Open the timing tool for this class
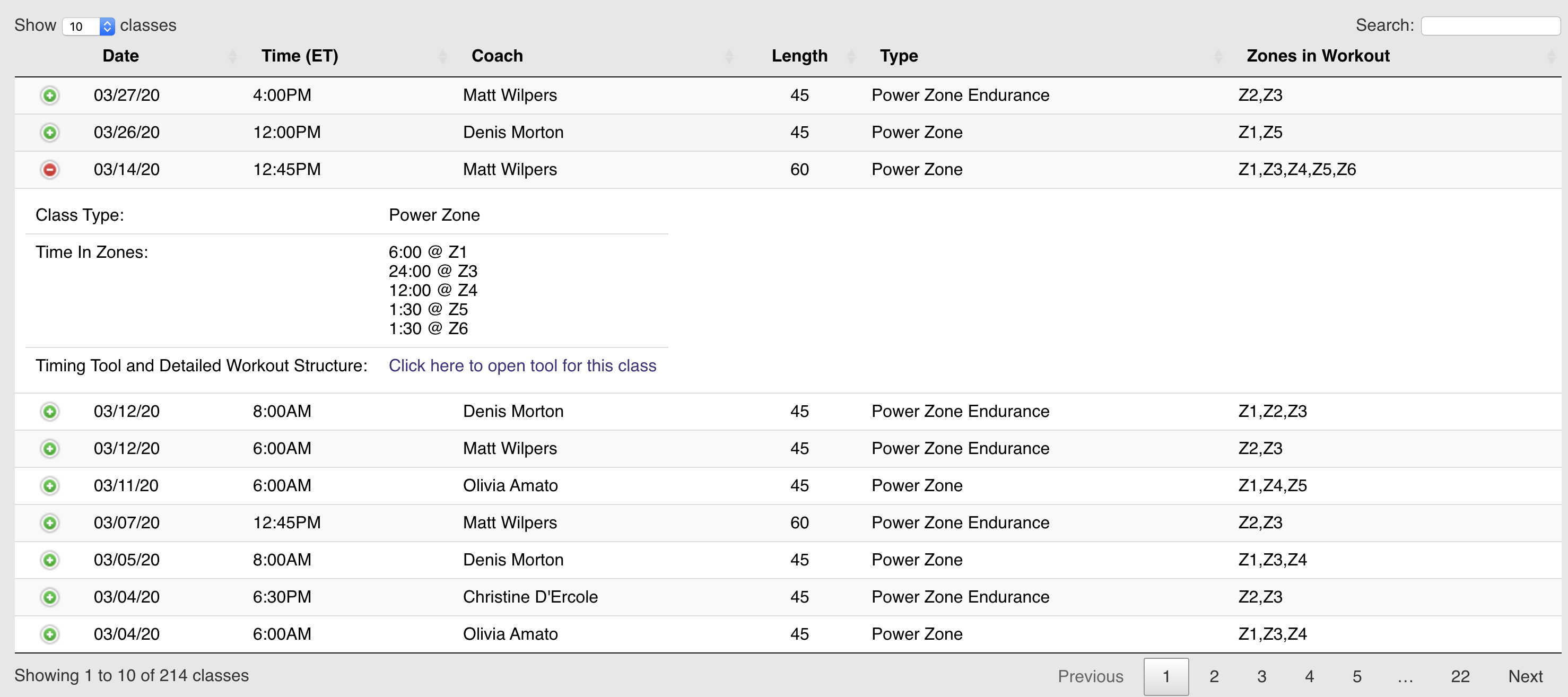 point(522,366)
